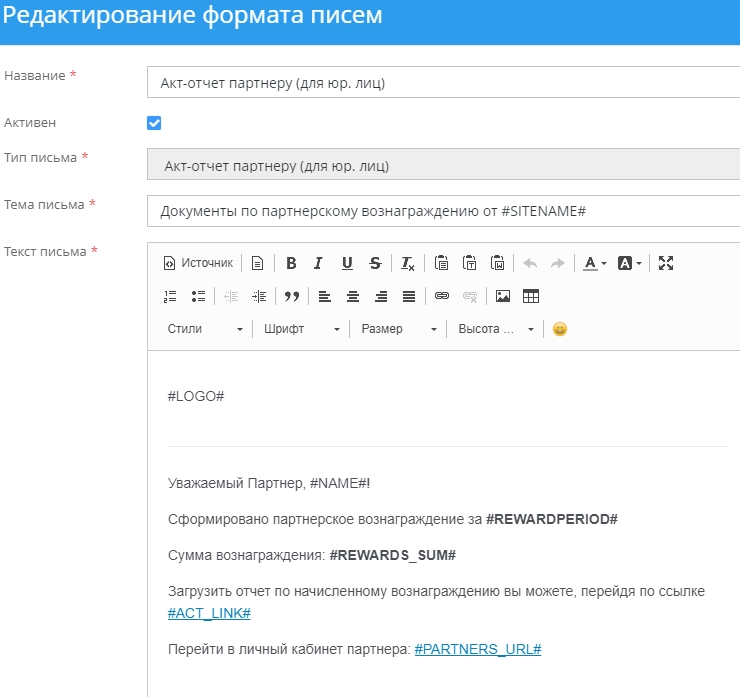Click the #ACT_LINK# hyperlink
740x697 pixels.
[209, 613]
